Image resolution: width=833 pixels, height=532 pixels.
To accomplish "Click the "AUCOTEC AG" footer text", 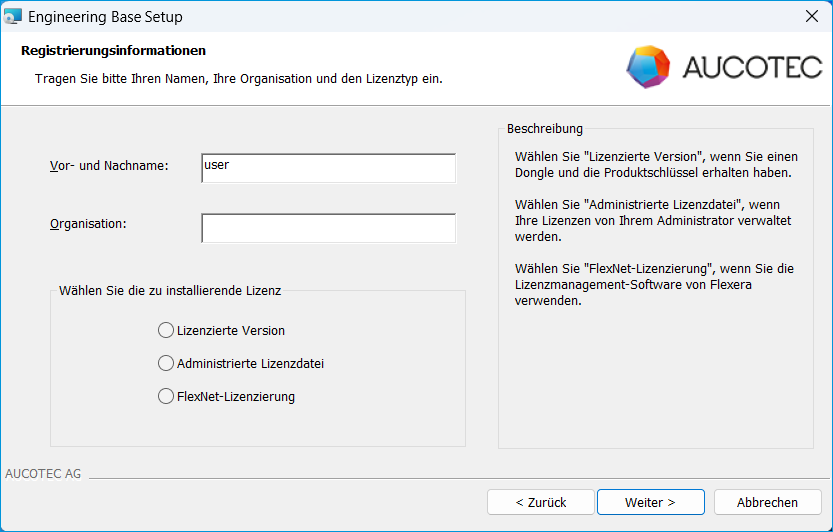I will 43,474.
